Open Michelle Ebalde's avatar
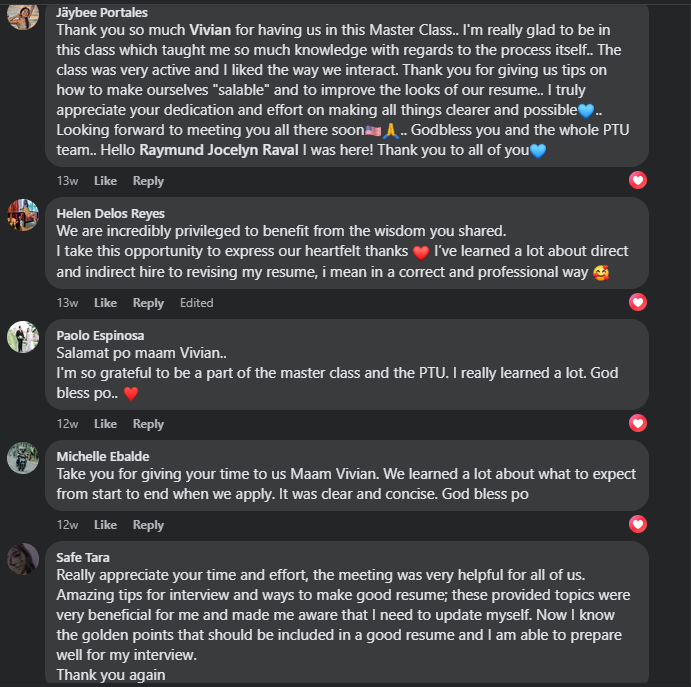 tap(23, 457)
